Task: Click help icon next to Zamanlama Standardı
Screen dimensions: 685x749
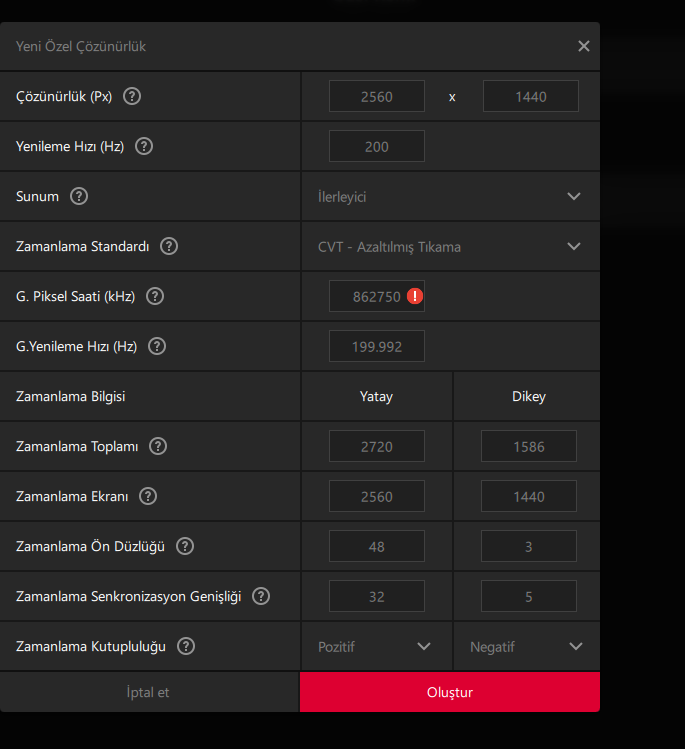Action: coord(169,246)
